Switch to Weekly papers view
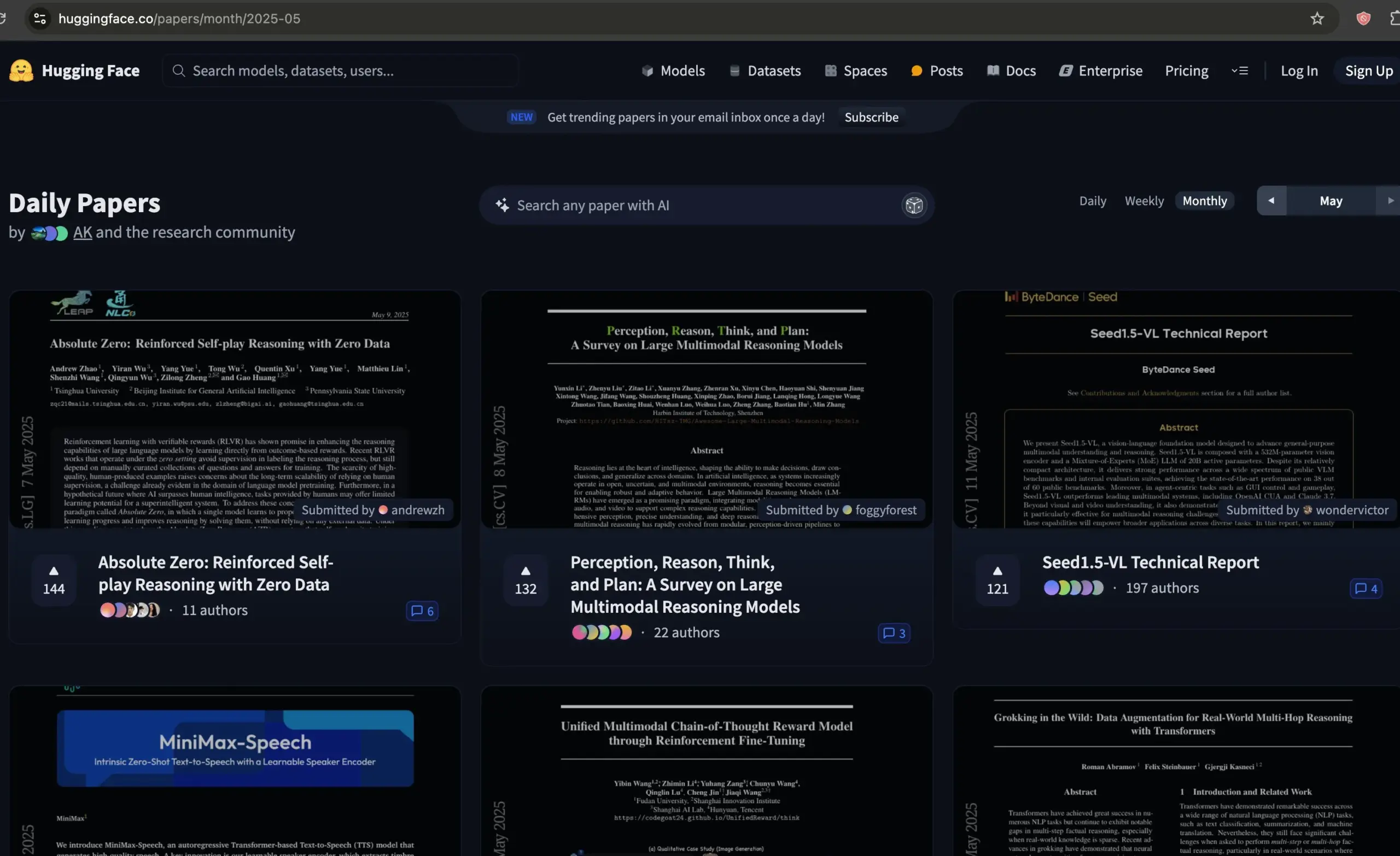 1144,201
